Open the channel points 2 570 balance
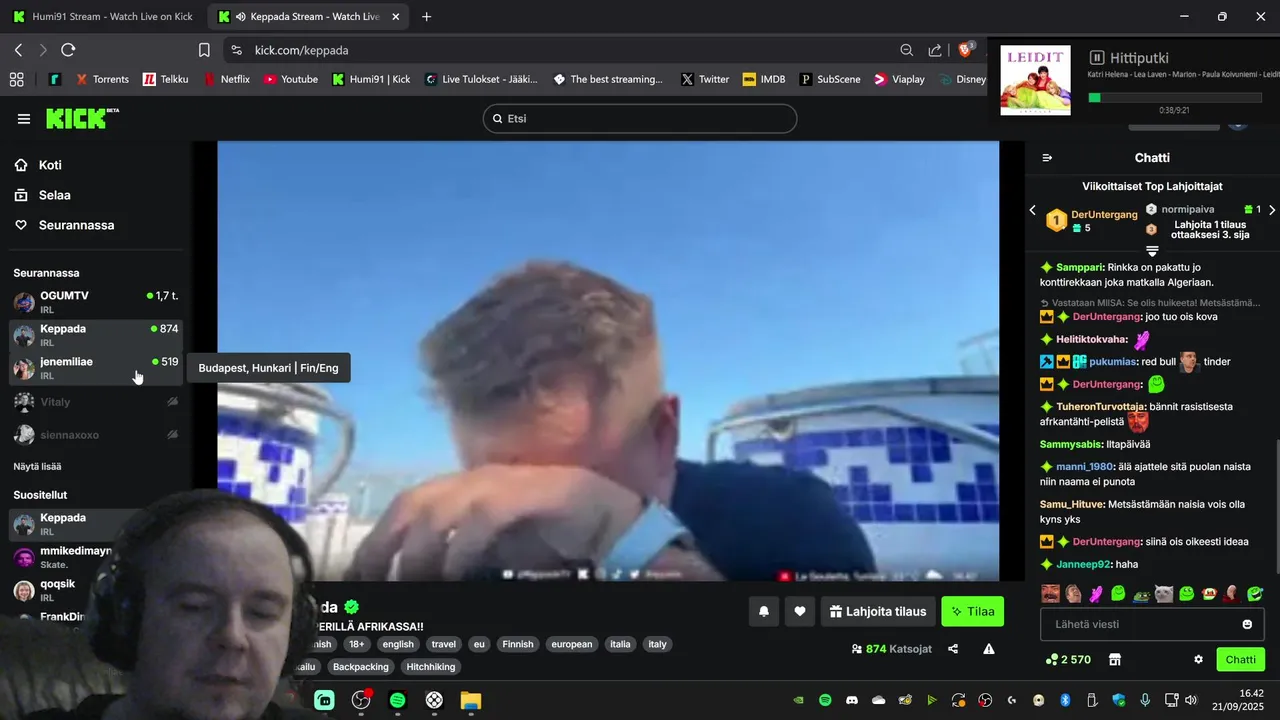The height and width of the screenshot is (720, 1280). [x=1068, y=660]
